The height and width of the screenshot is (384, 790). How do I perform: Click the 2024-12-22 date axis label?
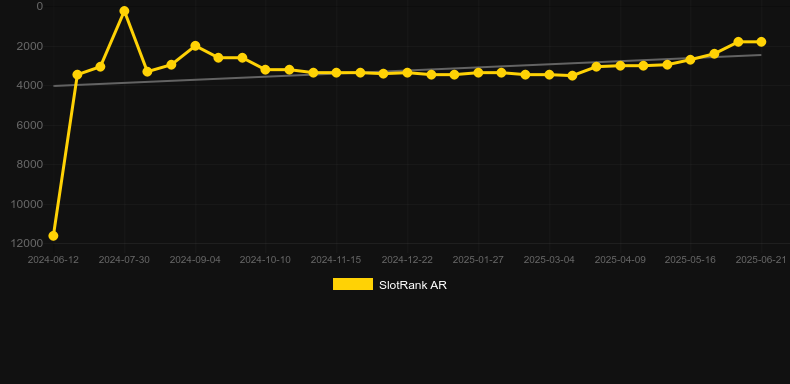point(407,260)
